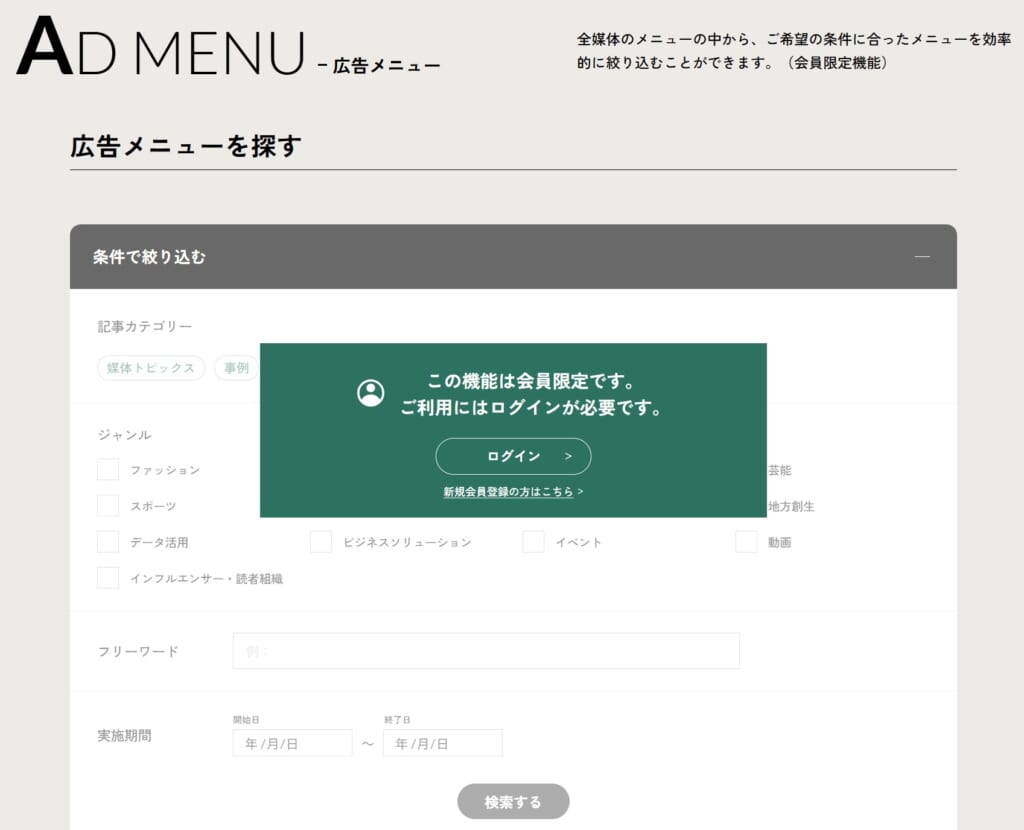Click the 地方創生 genre label
The height and width of the screenshot is (830, 1024).
[792, 506]
